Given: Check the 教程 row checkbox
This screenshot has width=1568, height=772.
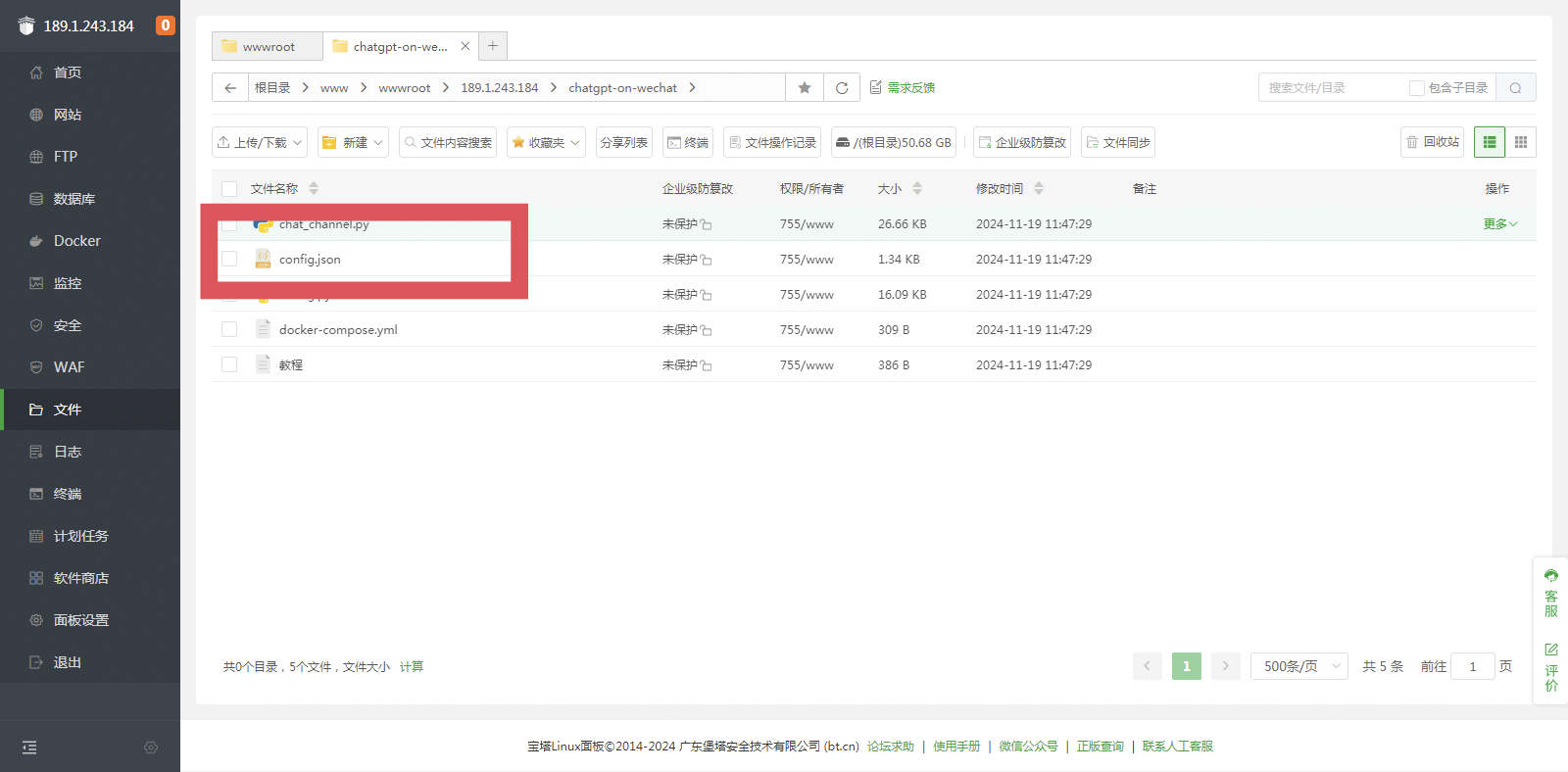Looking at the screenshot, I should pyautogui.click(x=229, y=364).
